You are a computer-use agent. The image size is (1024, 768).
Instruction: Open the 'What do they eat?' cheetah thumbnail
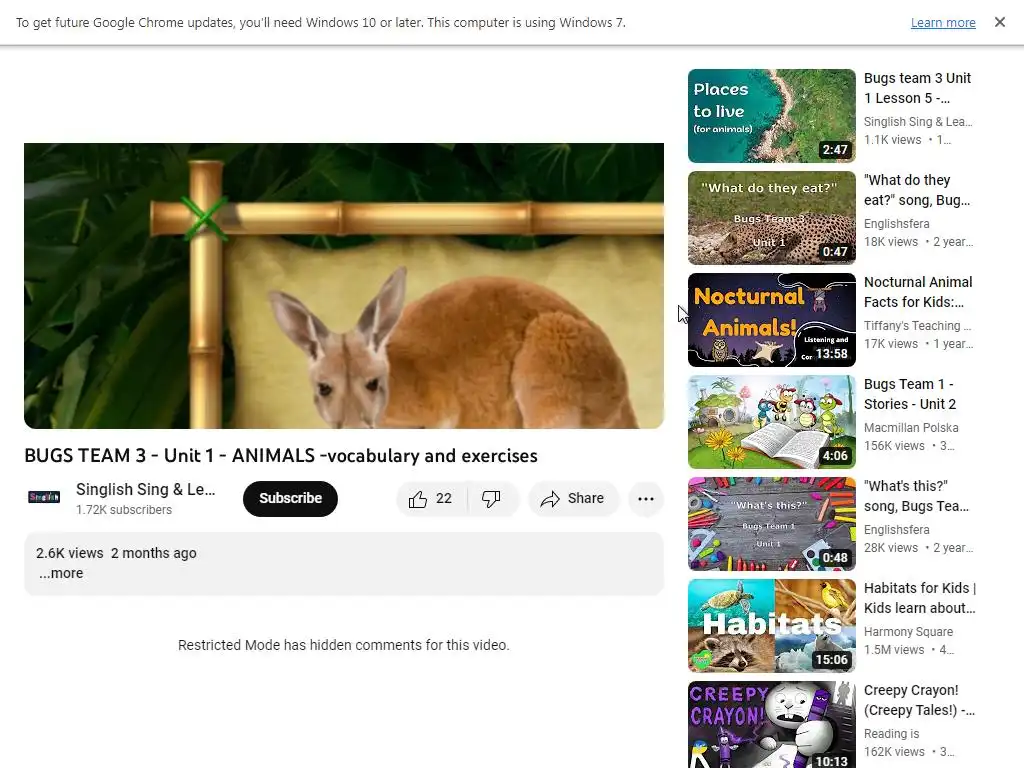click(x=771, y=217)
